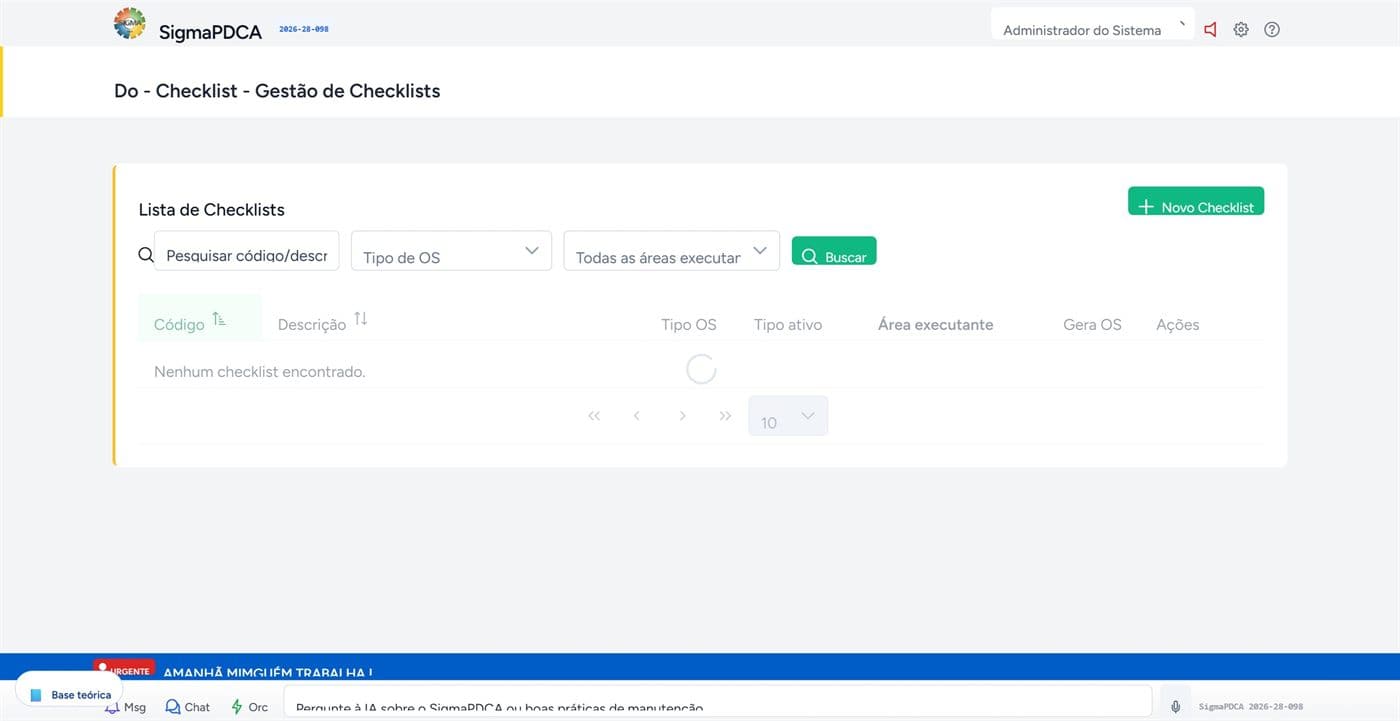Click the SigmaPDCA title text
1400x721 pixels.
(210, 32)
